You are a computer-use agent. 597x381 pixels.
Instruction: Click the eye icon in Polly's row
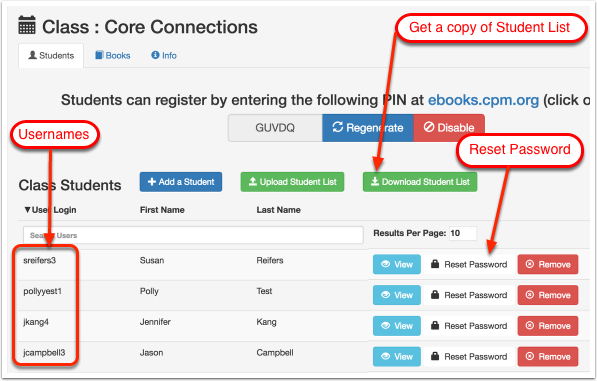[385, 295]
